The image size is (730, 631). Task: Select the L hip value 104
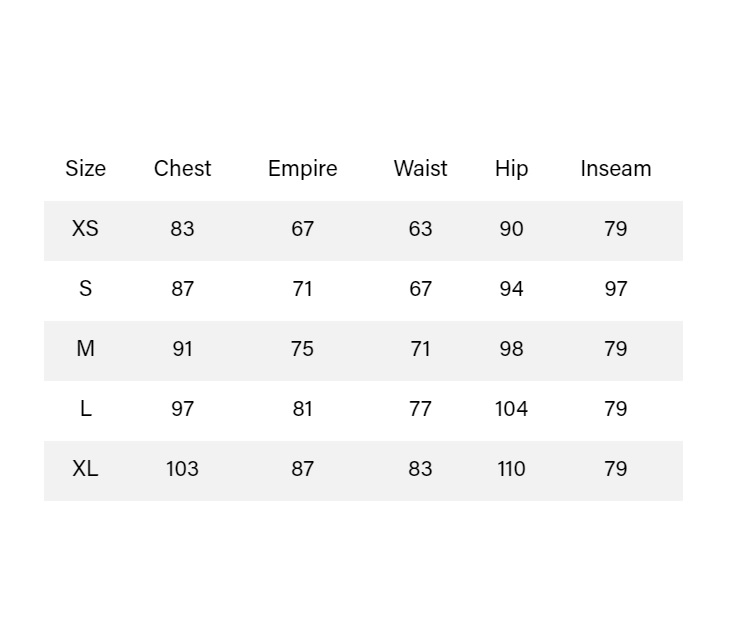tap(511, 409)
